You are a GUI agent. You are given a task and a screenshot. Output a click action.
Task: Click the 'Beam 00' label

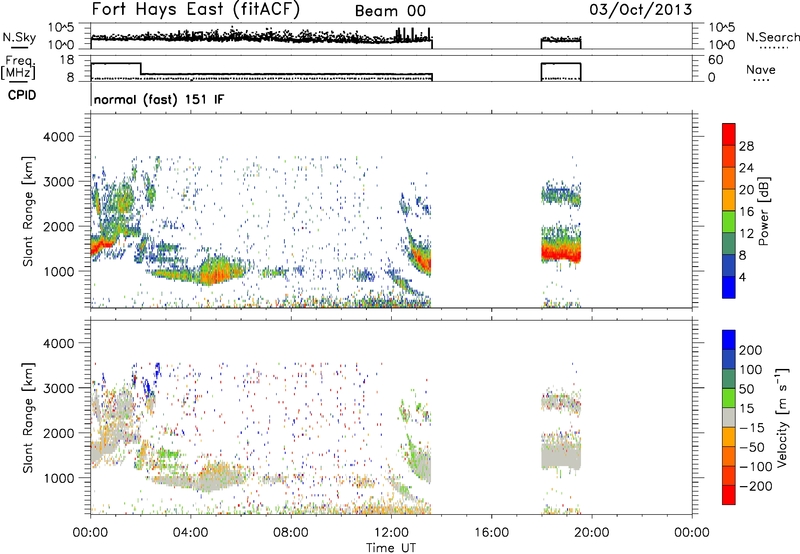(x=390, y=11)
